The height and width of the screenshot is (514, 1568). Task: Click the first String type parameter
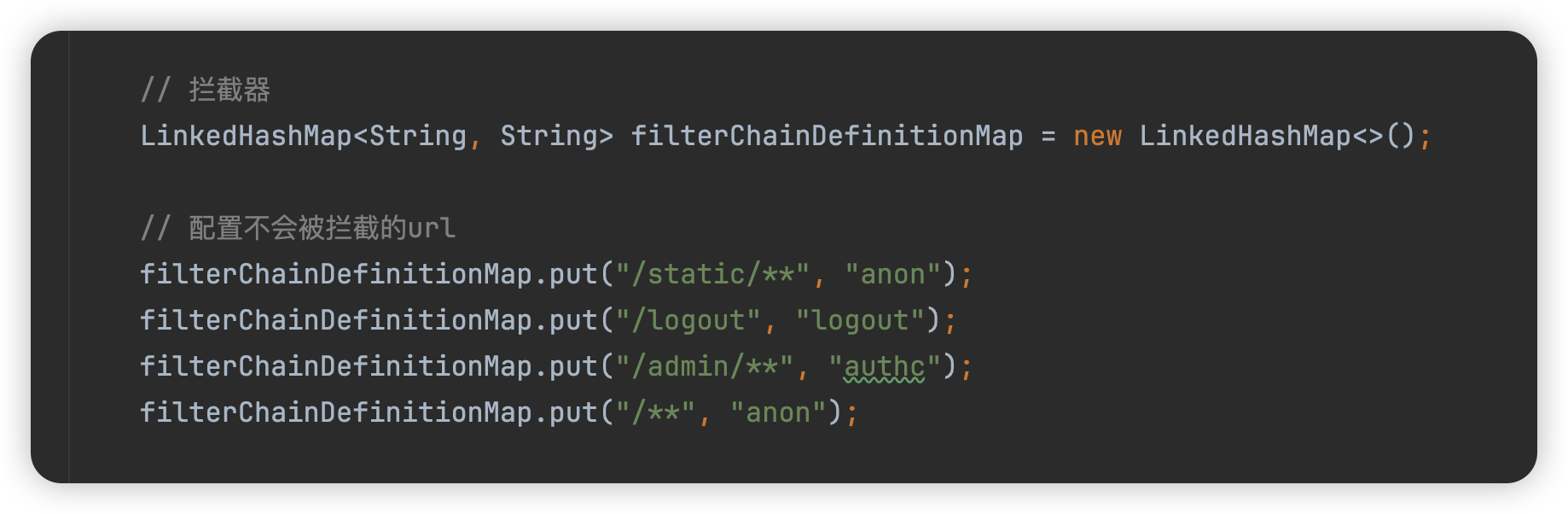tap(417, 136)
